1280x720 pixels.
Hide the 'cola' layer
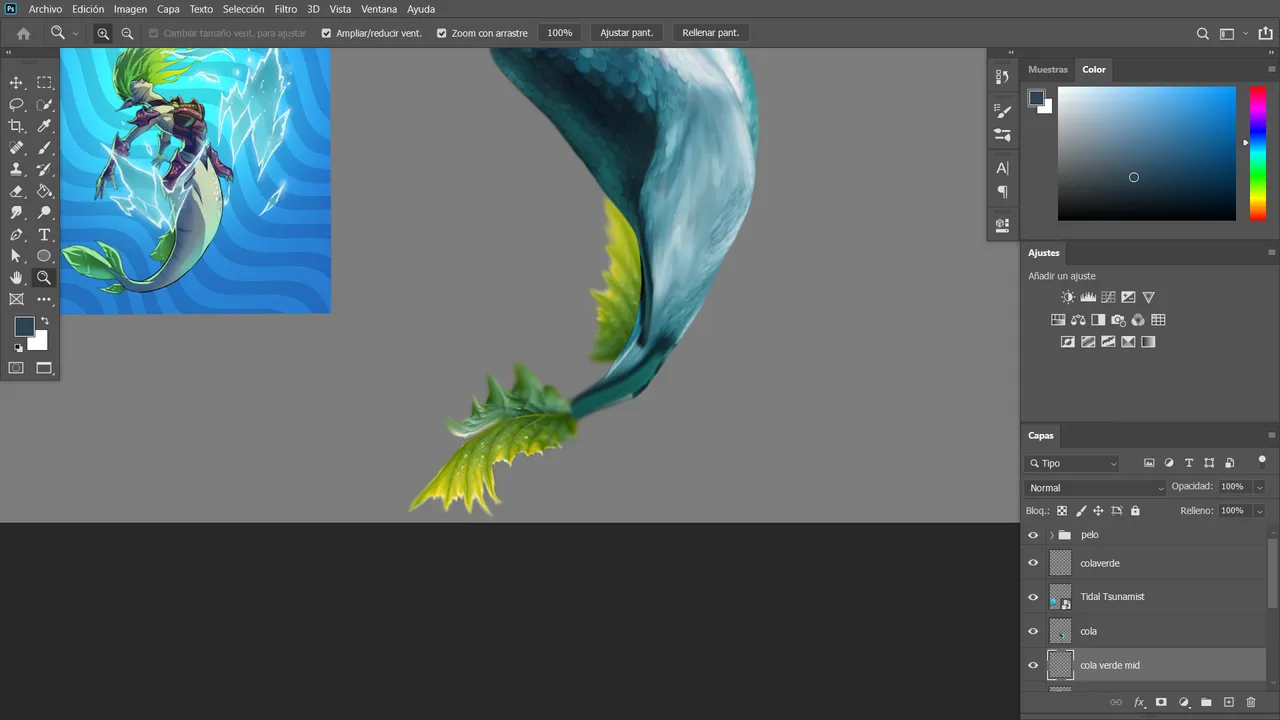tap(1033, 631)
